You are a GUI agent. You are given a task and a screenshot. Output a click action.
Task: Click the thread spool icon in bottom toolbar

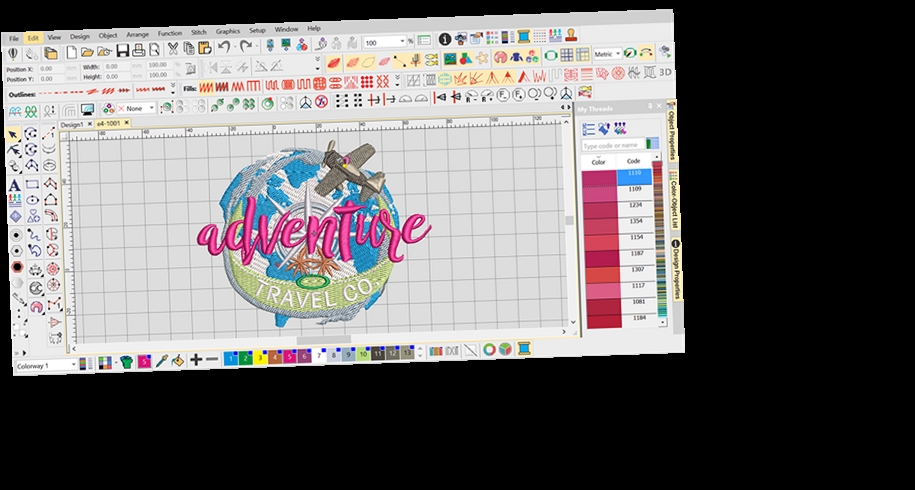[x=523, y=348]
